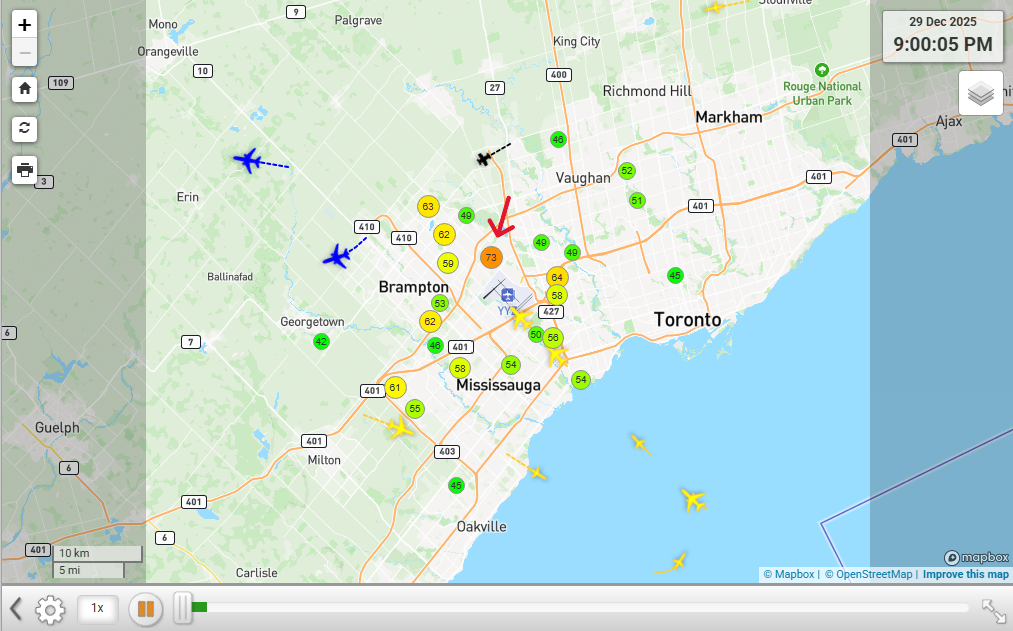This screenshot has height=631, width=1013.
Task: Pause the flight playback
Action: tap(146, 608)
